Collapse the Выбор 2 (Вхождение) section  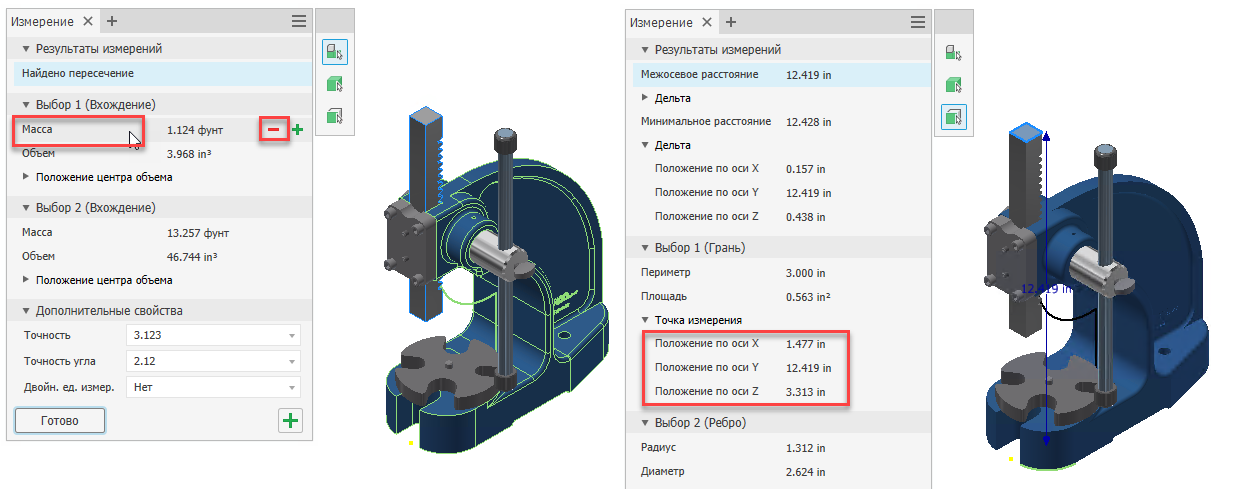pos(26,207)
